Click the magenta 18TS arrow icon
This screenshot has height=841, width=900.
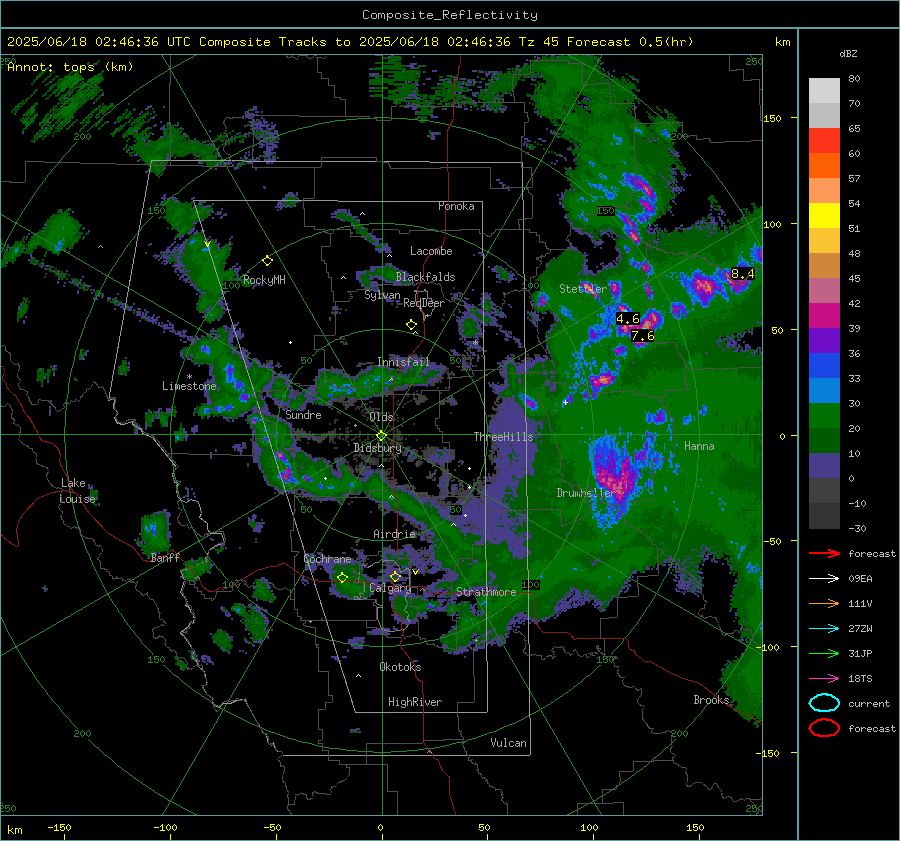824,679
